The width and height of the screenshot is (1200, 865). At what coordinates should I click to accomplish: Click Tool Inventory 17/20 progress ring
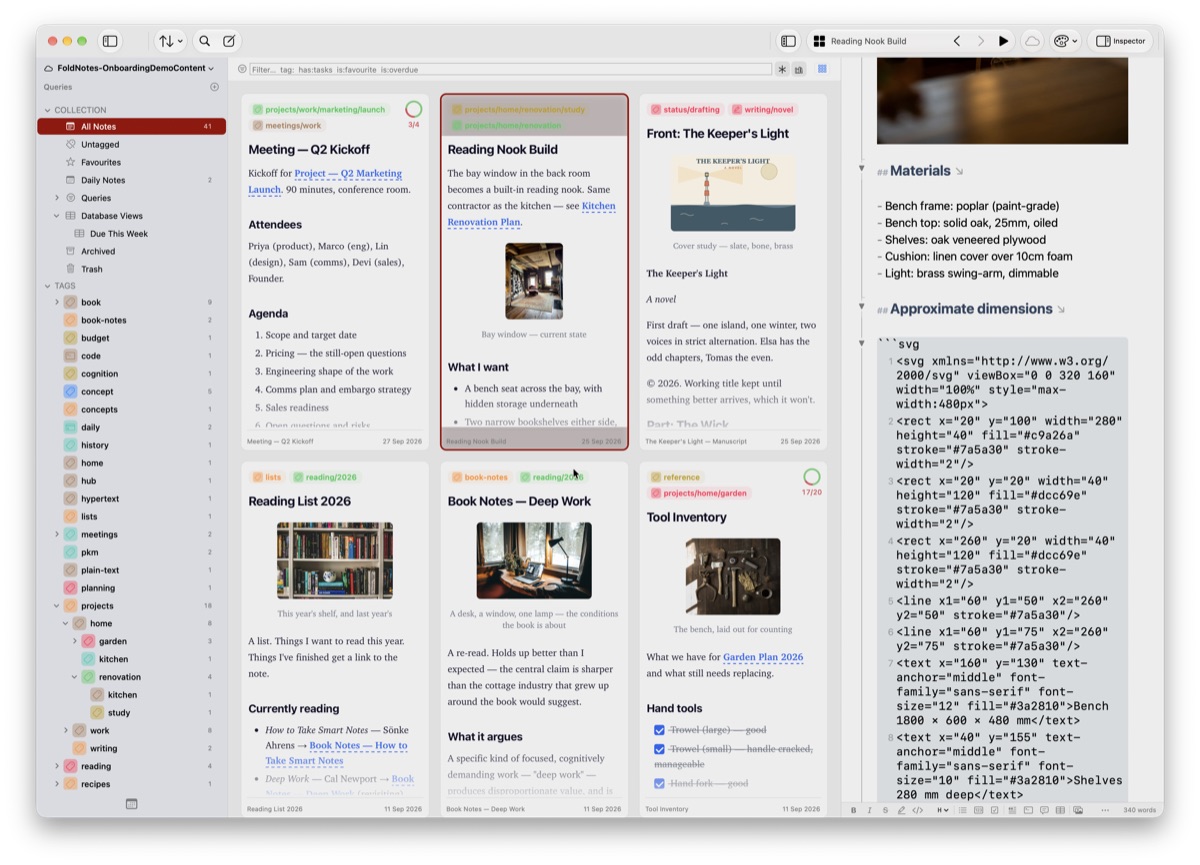[811, 477]
